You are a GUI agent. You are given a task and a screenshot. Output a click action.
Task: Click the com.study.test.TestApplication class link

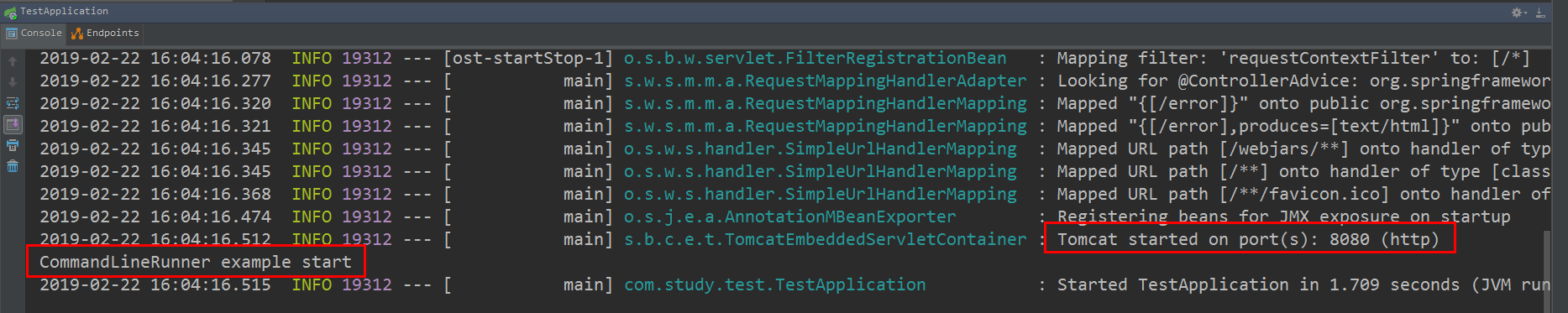click(774, 284)
